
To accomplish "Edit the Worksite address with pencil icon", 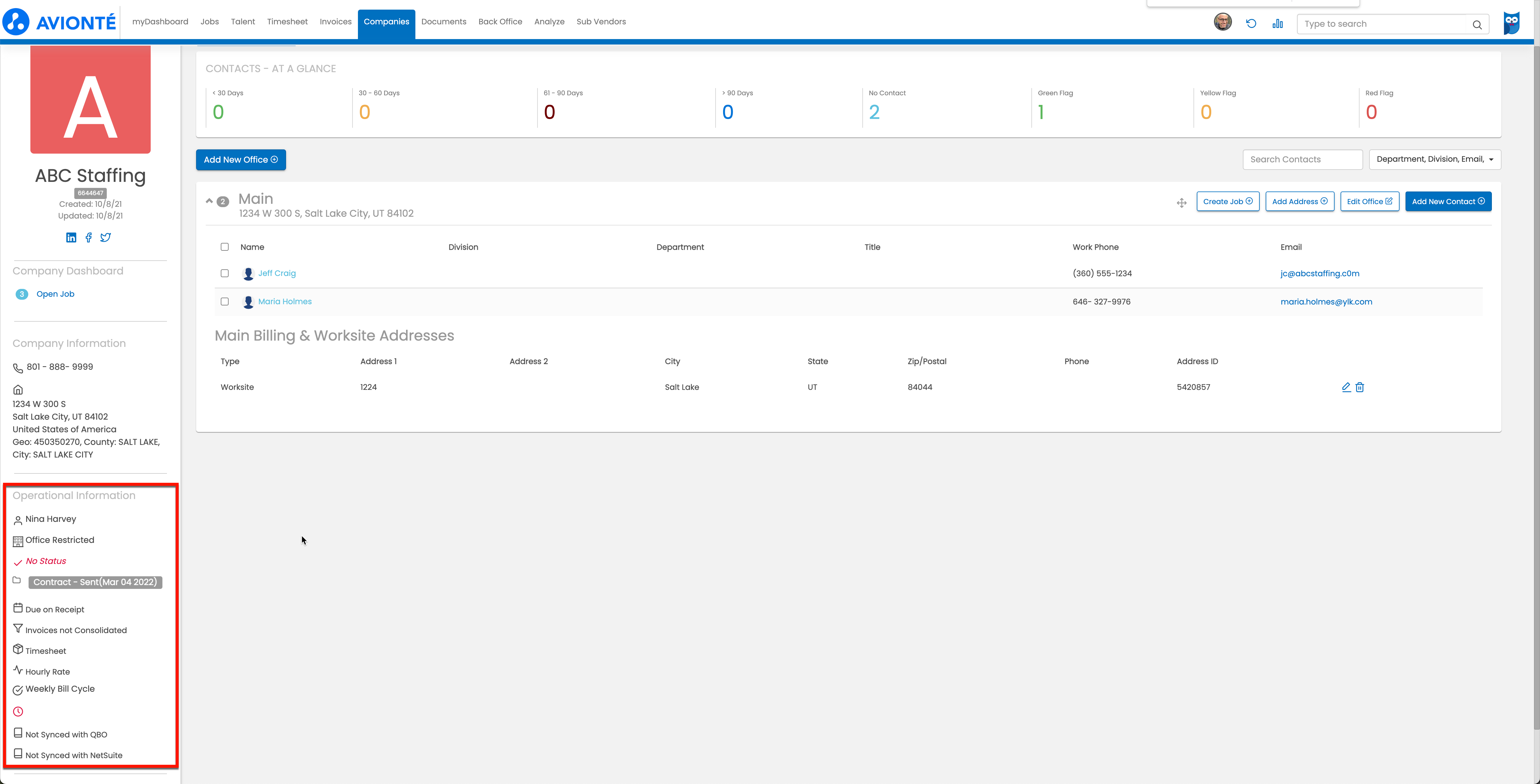I will (x=1346, y=387).
